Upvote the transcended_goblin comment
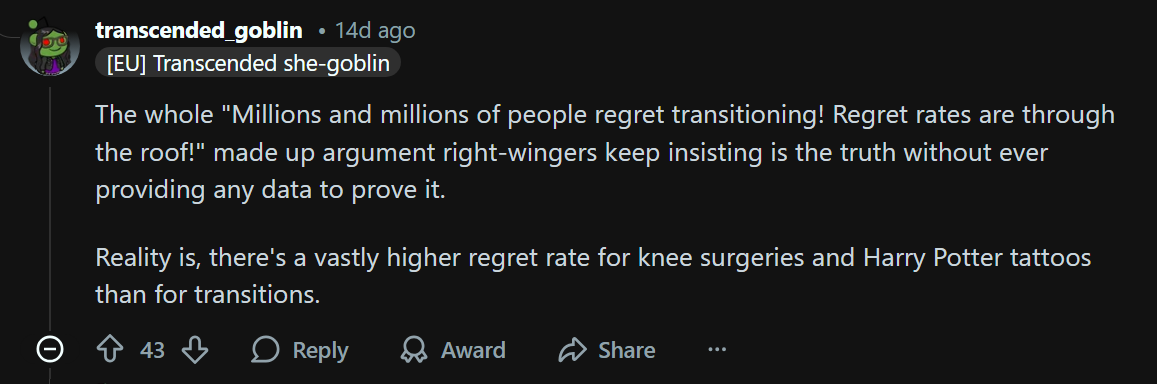This screenshot has width=1157, height=384. [x=110, y=349]
